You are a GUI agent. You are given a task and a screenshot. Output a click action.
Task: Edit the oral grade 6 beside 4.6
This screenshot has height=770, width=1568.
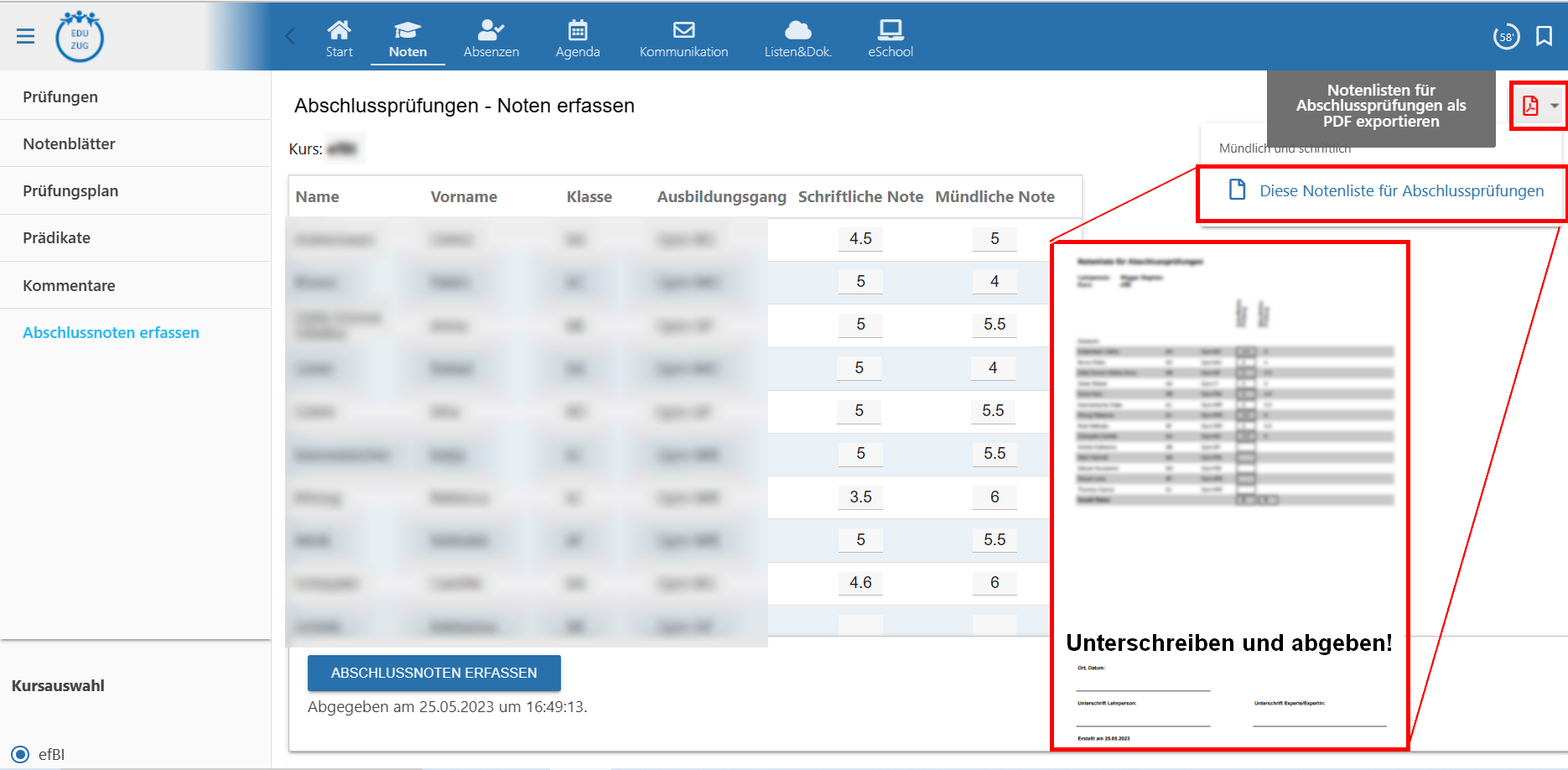point(994,582)
